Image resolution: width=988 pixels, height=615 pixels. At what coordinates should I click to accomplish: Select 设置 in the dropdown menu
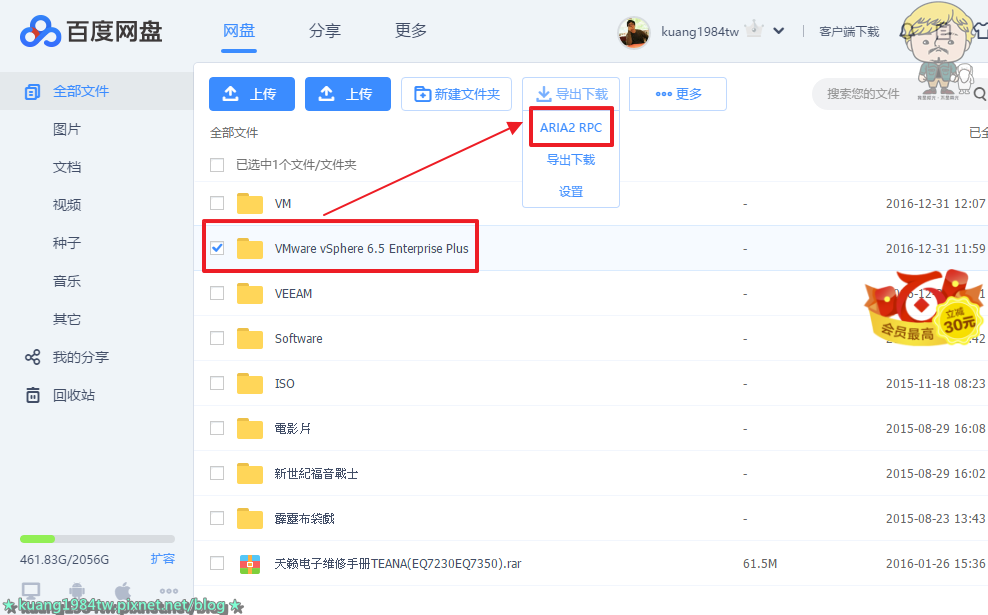coord(571,192)
